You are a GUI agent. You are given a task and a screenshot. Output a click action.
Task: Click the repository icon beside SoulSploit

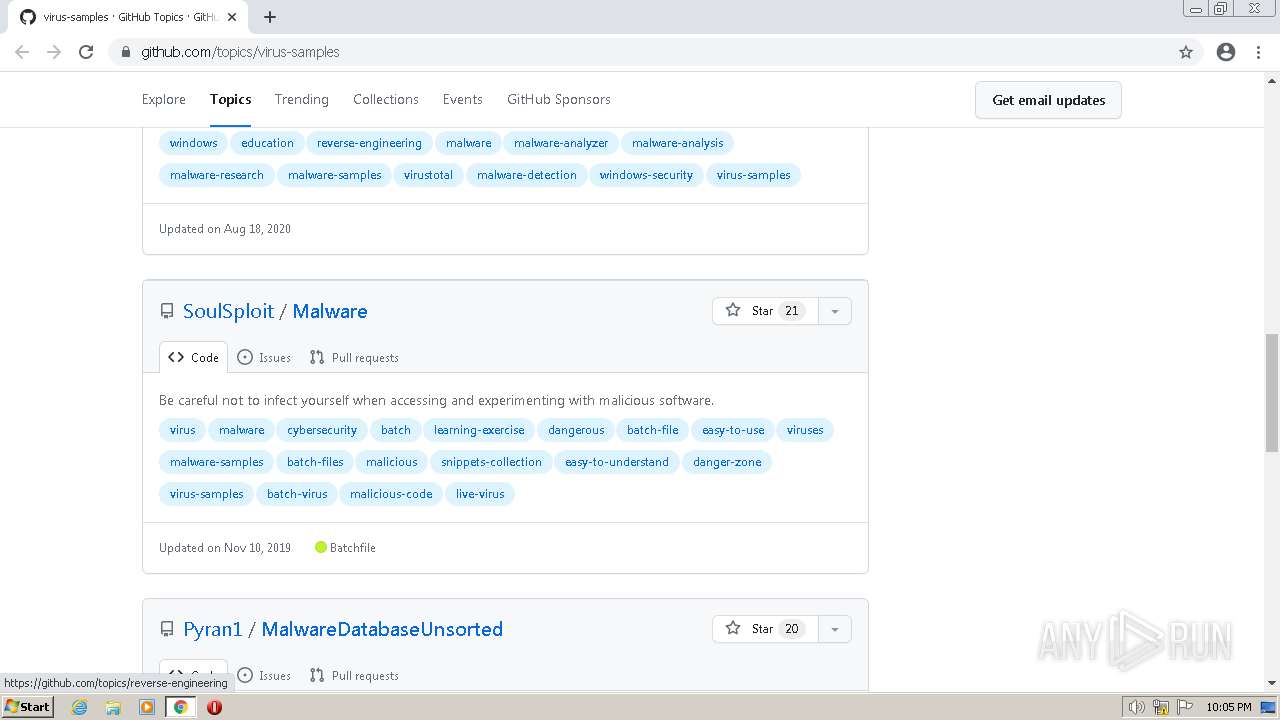pyautogui.click(x=167, y=311)
